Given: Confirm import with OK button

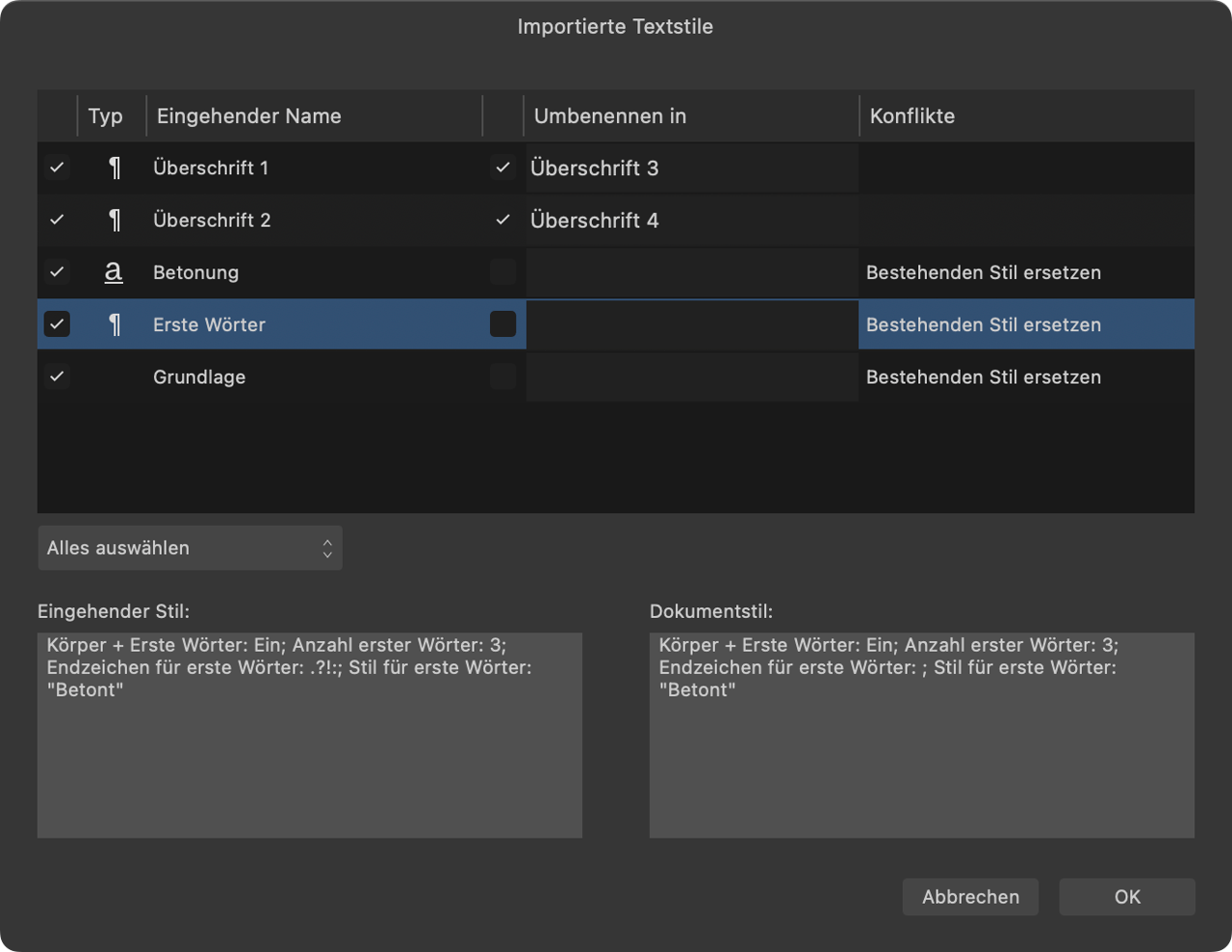Looking at the screenshot, I should [x=1127, y=896].
